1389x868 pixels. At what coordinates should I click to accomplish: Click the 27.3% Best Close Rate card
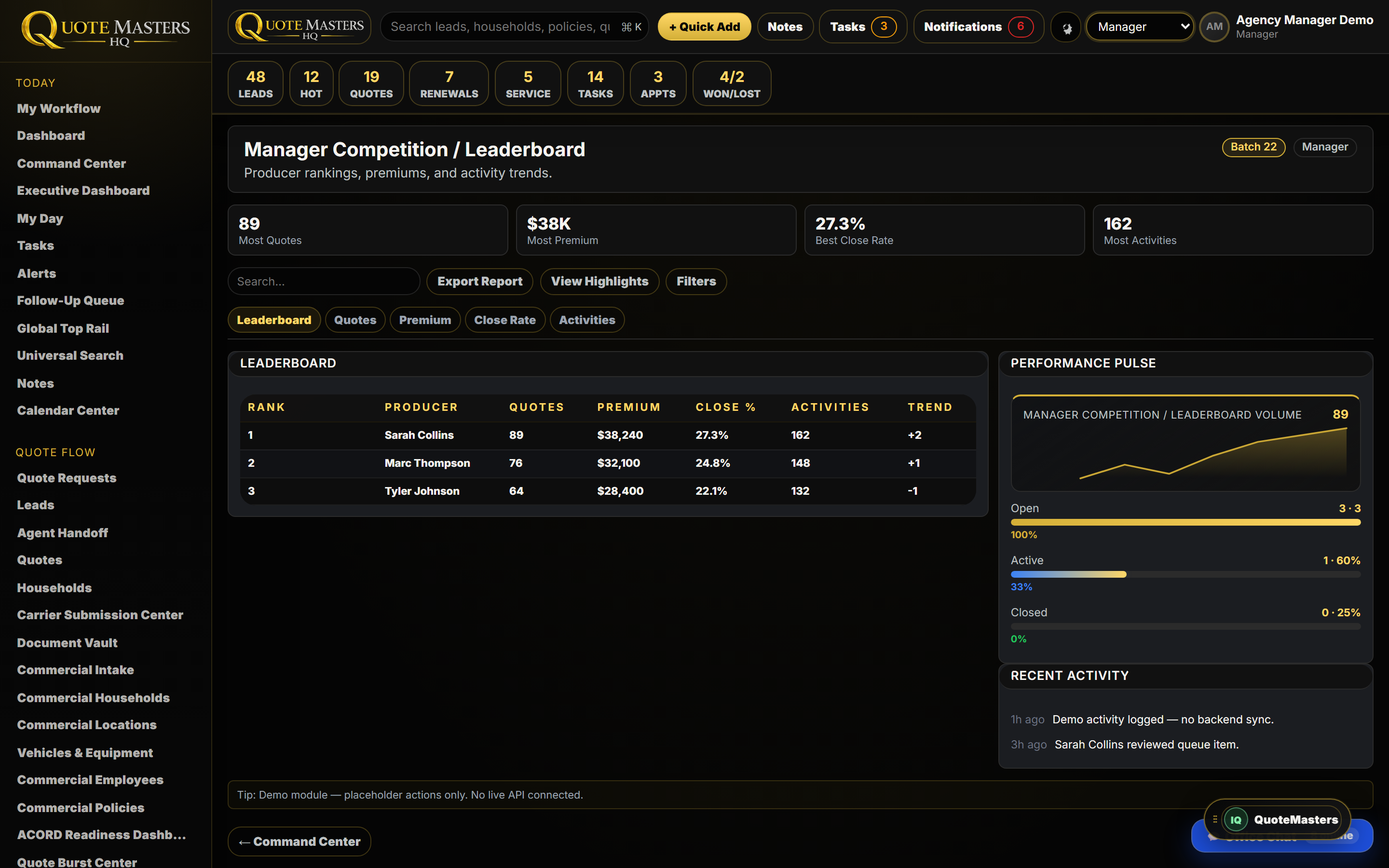(944, 230)
